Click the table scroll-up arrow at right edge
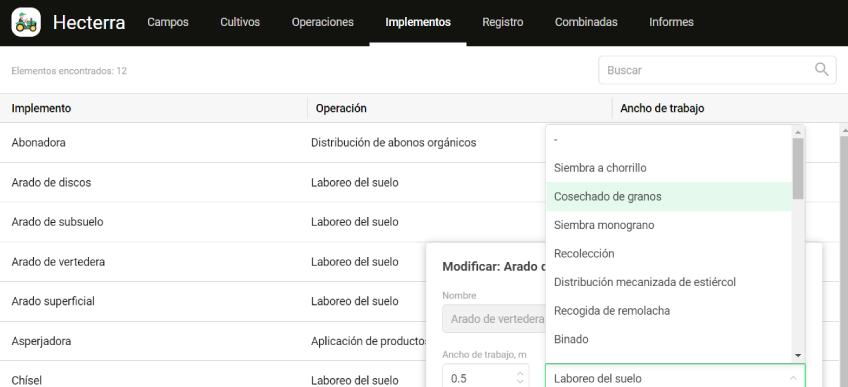The height and width of the screenshot is (387, 848). tap(844, 131)
